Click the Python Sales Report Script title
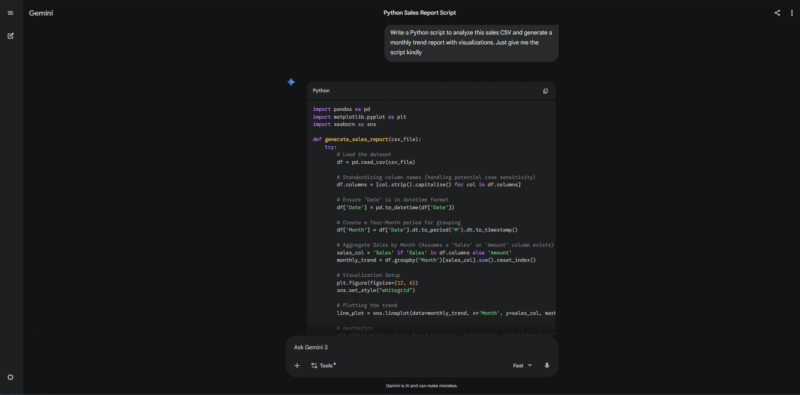The image size is (800, 395). tap(420, 13)
